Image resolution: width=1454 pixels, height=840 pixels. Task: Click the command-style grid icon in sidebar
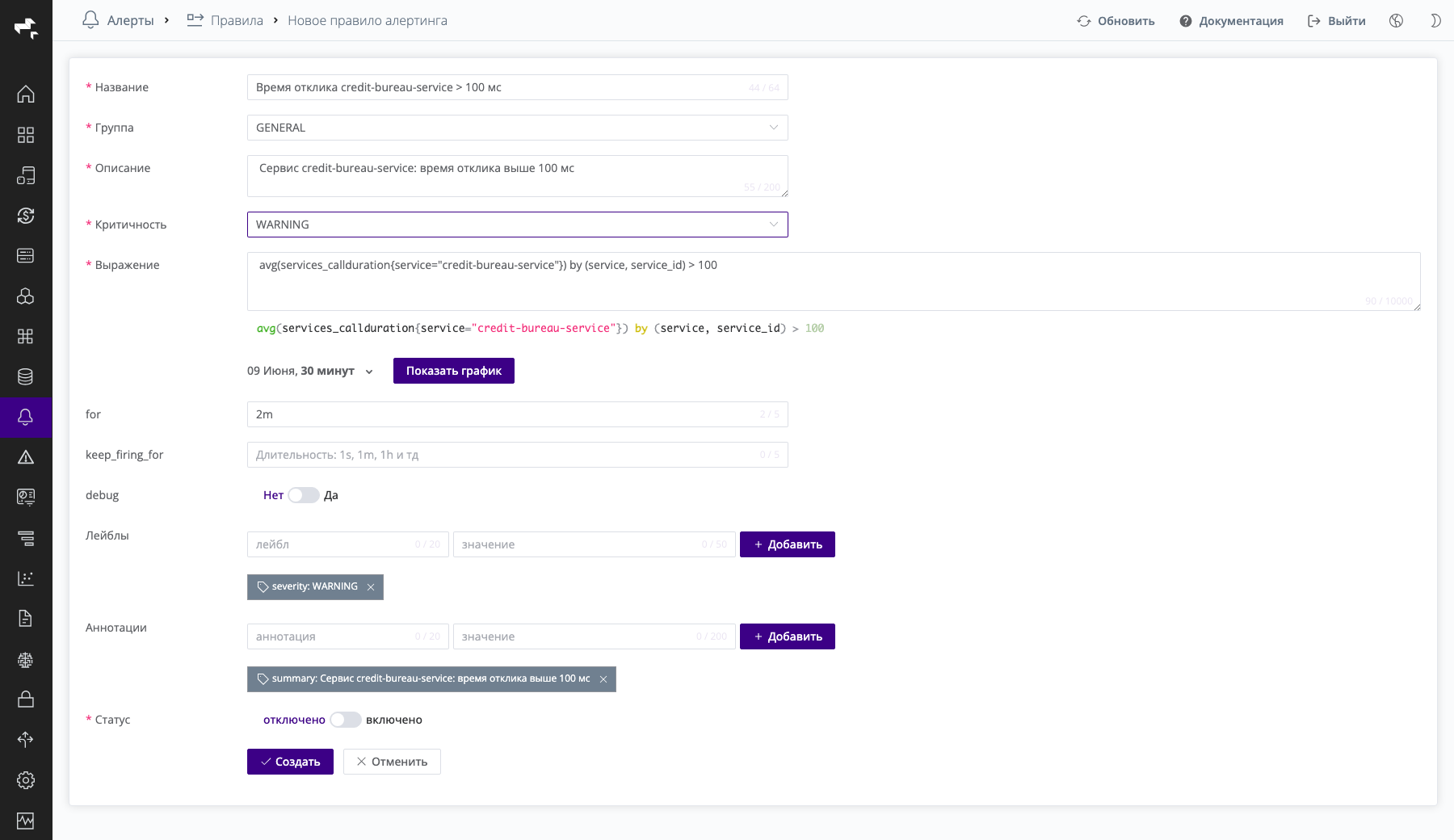[26, 336]
